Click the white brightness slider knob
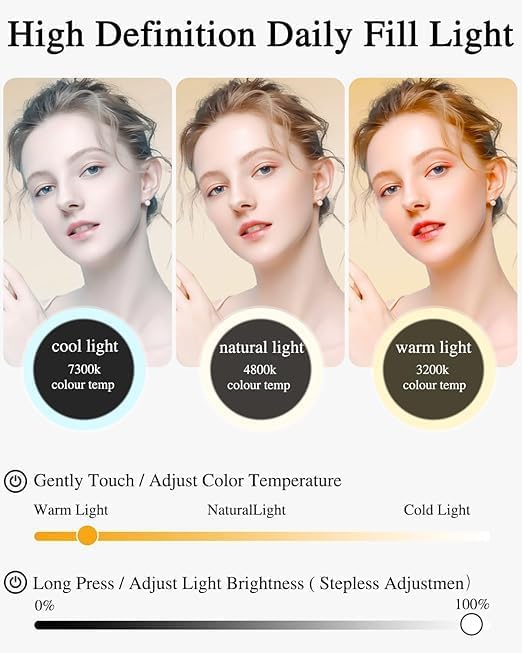Image resolution: width=522 pixels, height=653 pixels. coord(471,624)
